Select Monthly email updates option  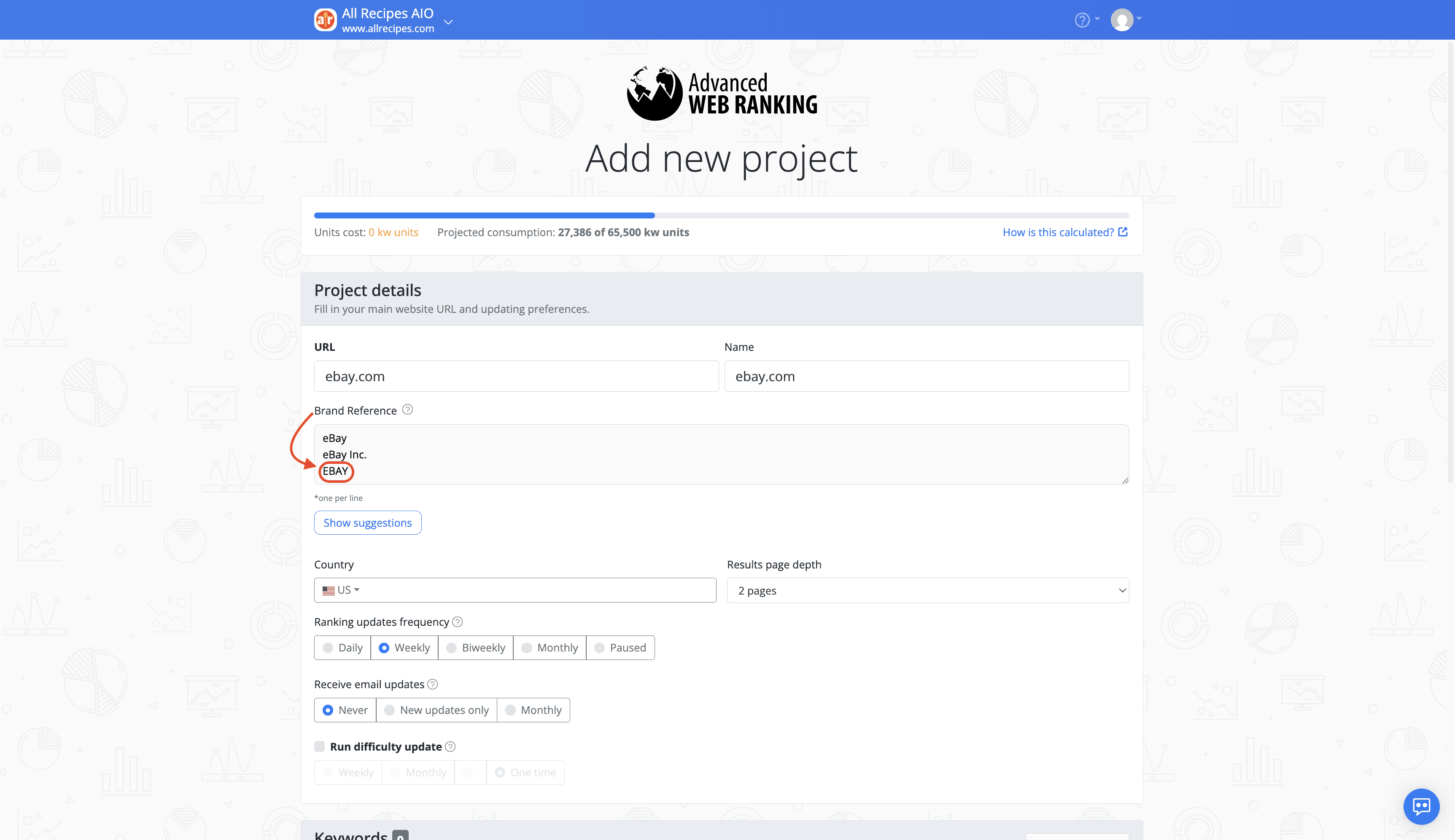(533, 710)
